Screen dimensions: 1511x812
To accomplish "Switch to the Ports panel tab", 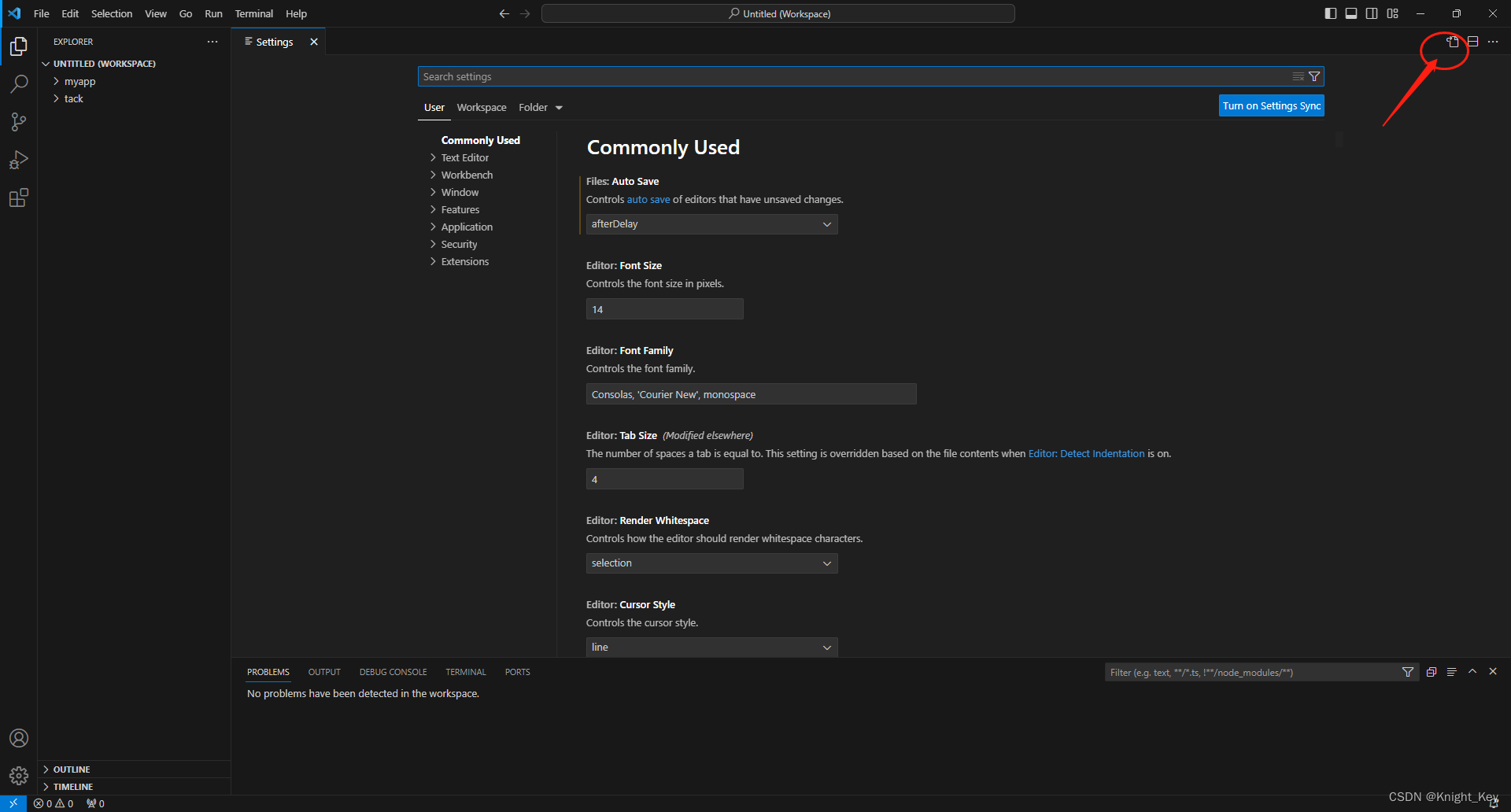I will coord(518,672).
